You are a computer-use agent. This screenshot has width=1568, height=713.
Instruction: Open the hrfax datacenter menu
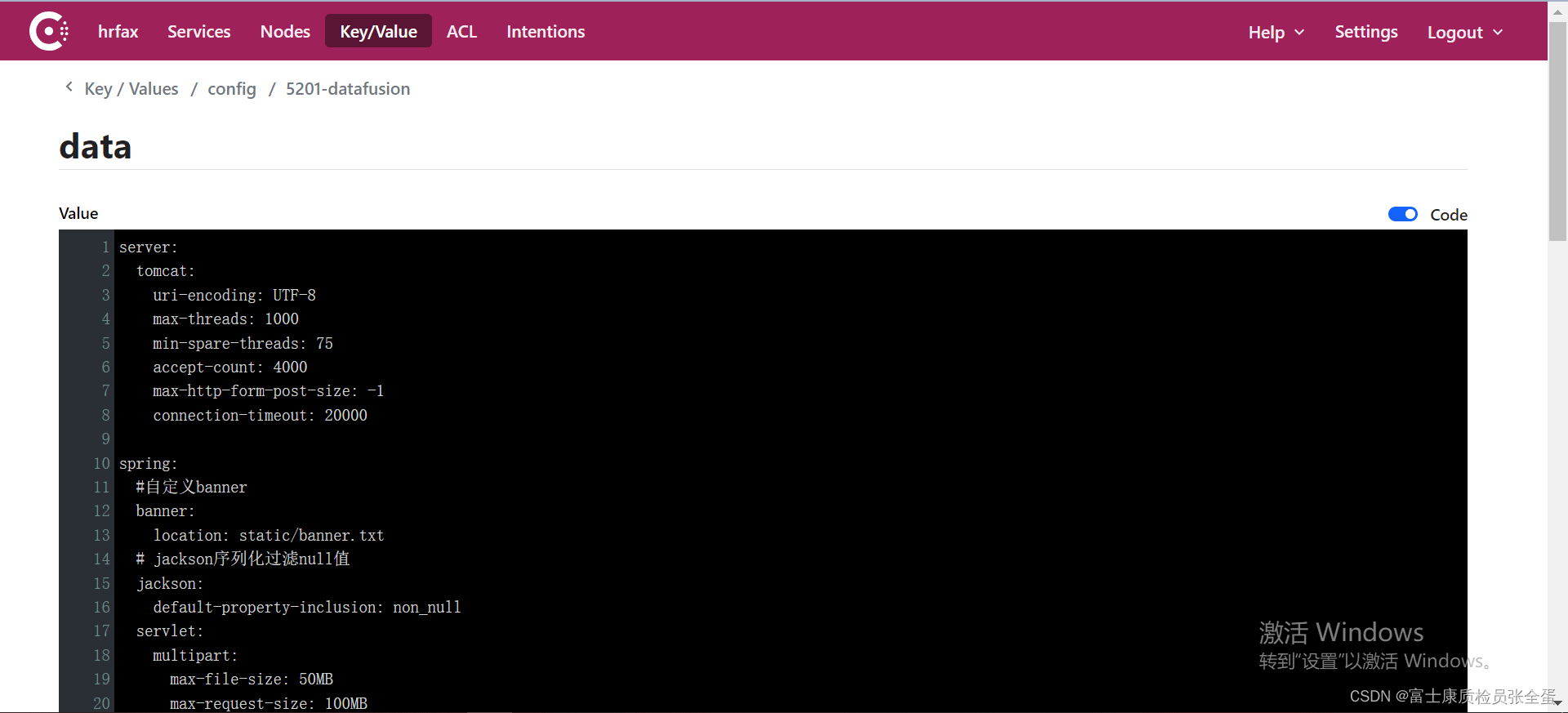click(118, 32)
